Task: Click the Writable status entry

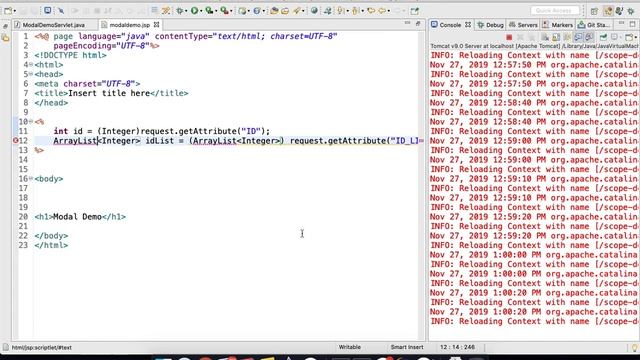Action: point(349,347)
